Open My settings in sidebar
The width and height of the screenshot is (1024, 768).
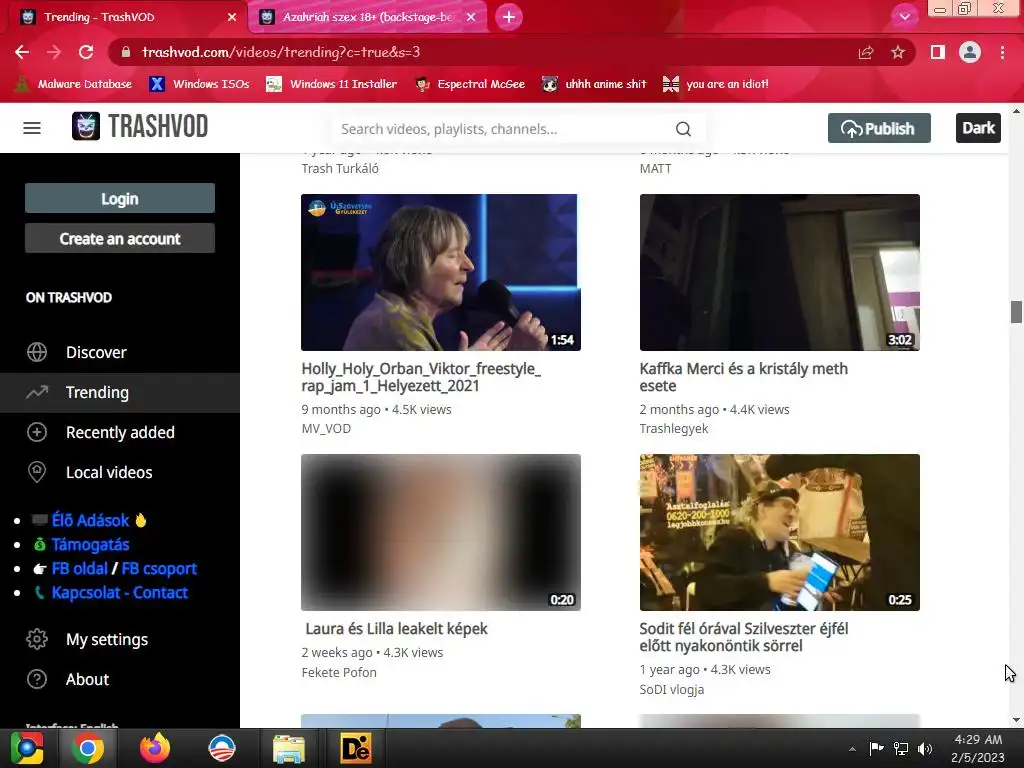pos(120,639)
